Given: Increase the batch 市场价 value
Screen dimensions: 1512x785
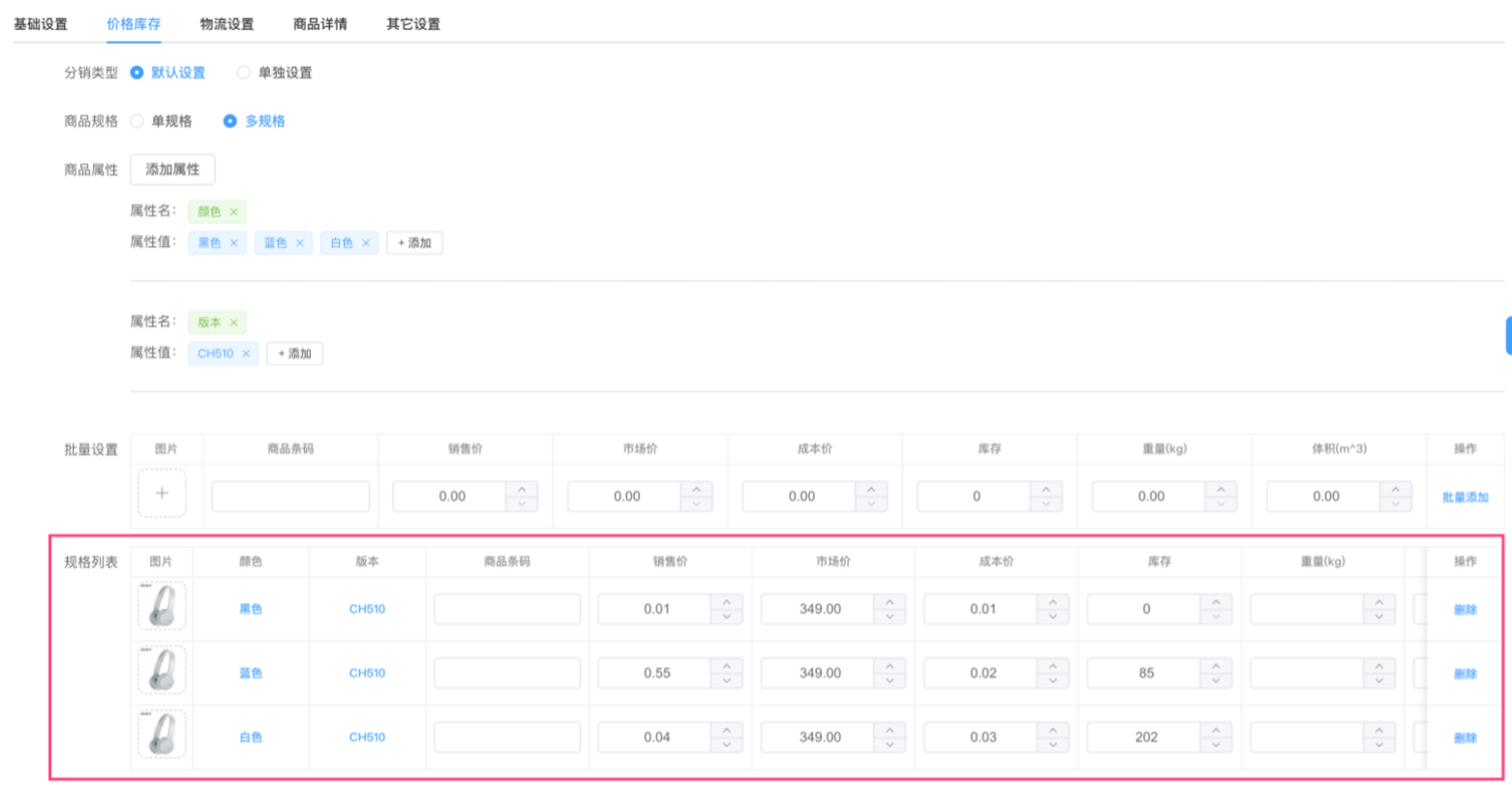Looking at the screenshot, I should click(x=697, y=489).
